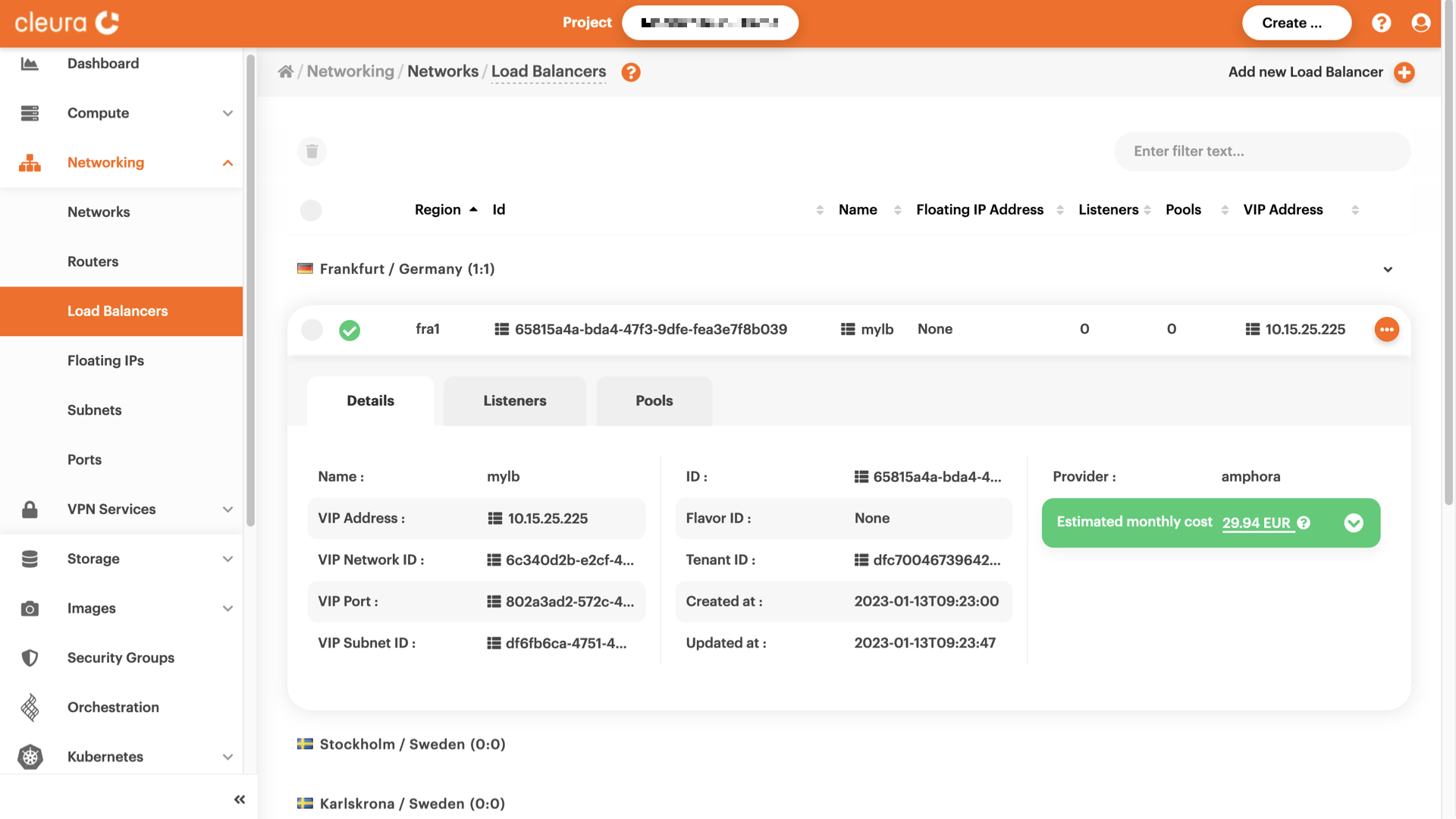
Task: Switch to the Listeners tab
Action: click(514, 400)
